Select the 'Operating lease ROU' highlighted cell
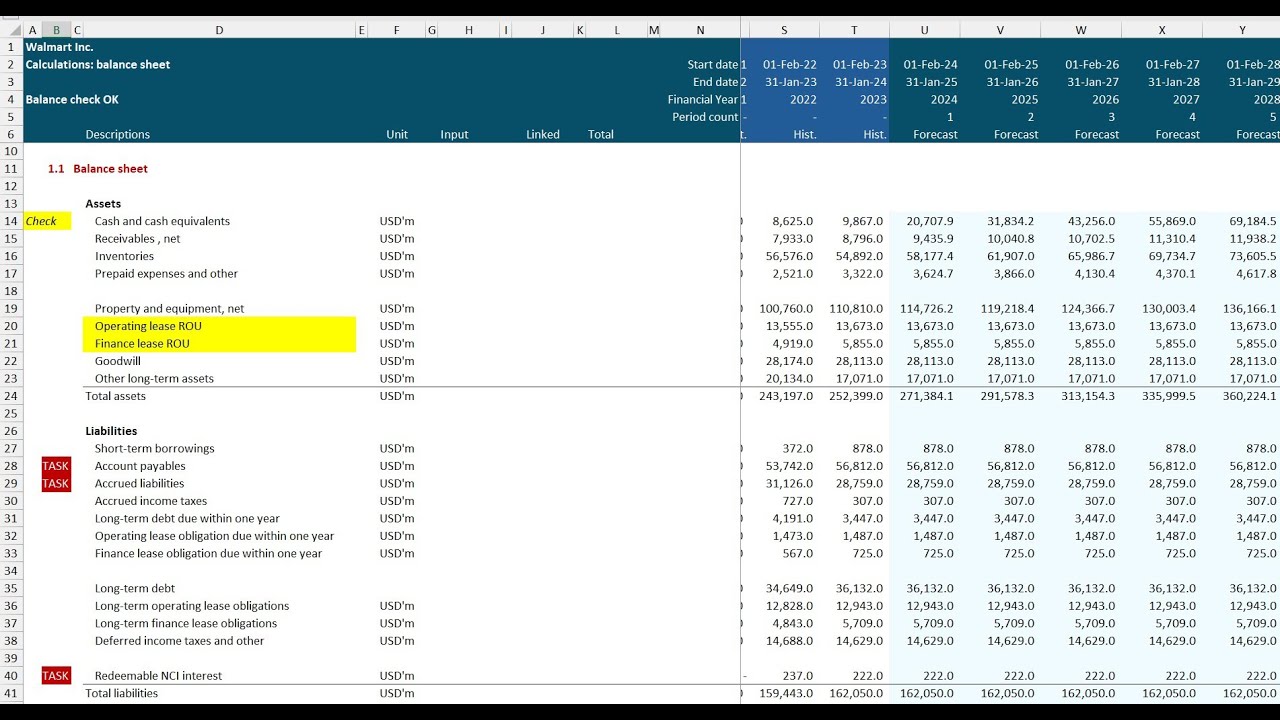 219,326
